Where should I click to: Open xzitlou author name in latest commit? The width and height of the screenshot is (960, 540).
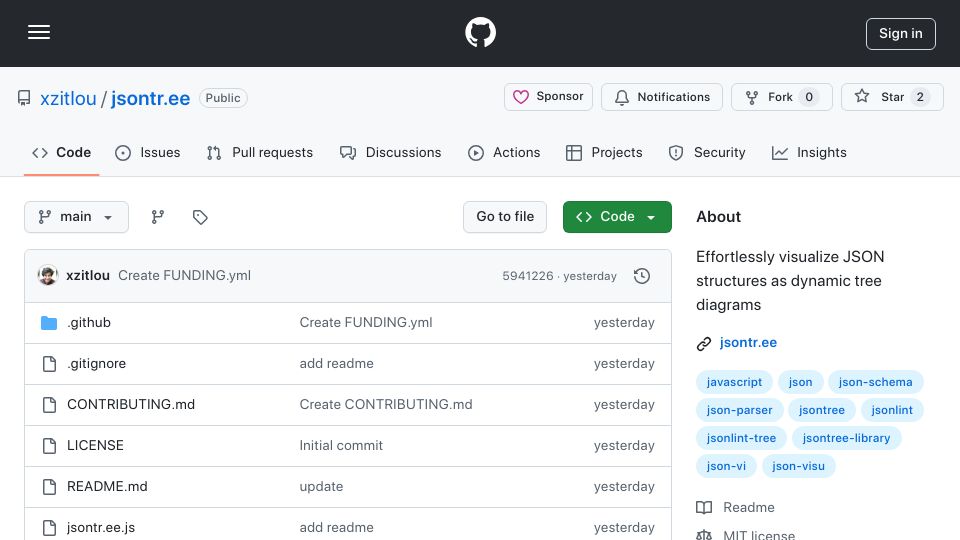tap(88, 276)
